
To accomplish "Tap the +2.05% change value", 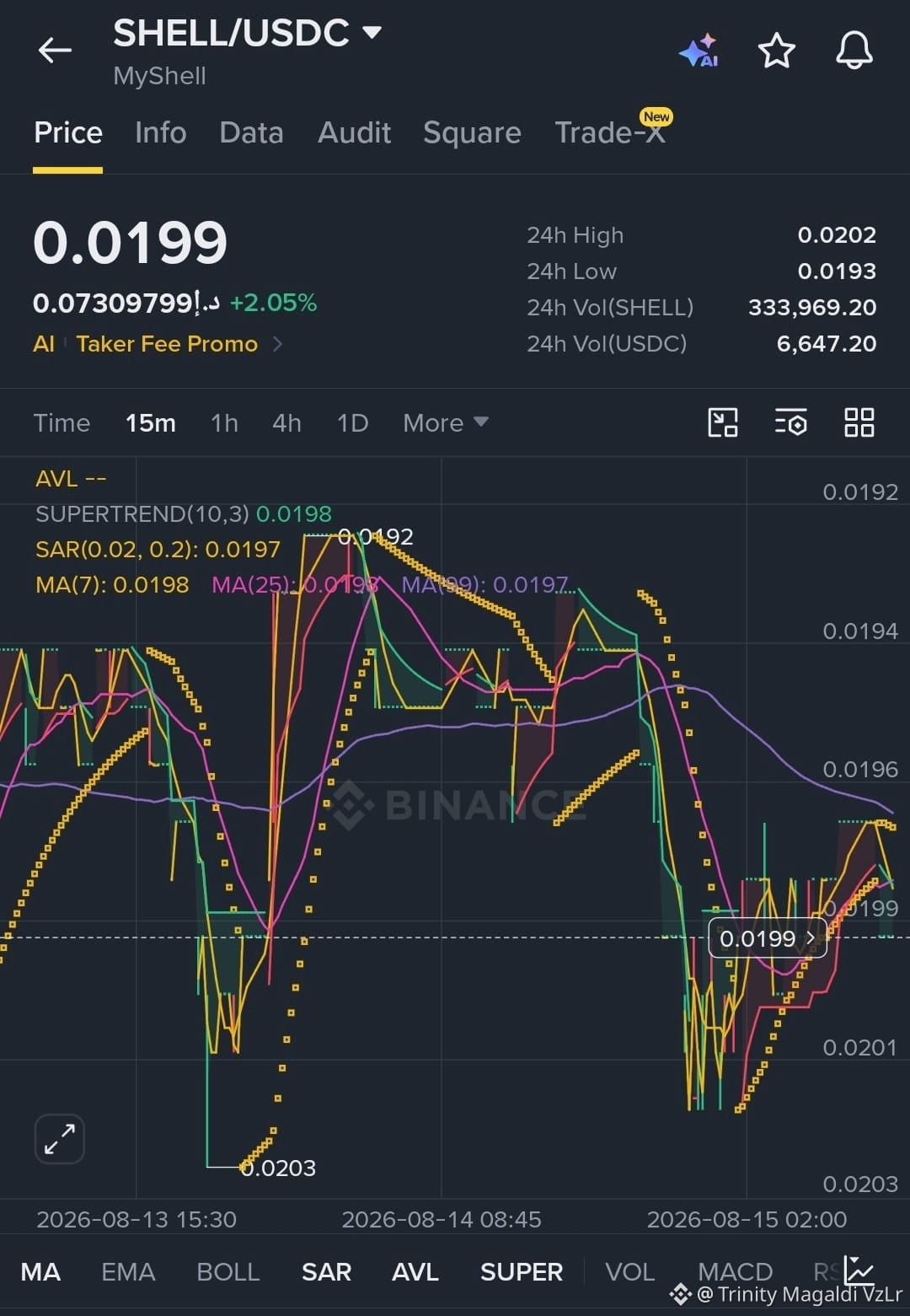I will (x=274, y=303).
